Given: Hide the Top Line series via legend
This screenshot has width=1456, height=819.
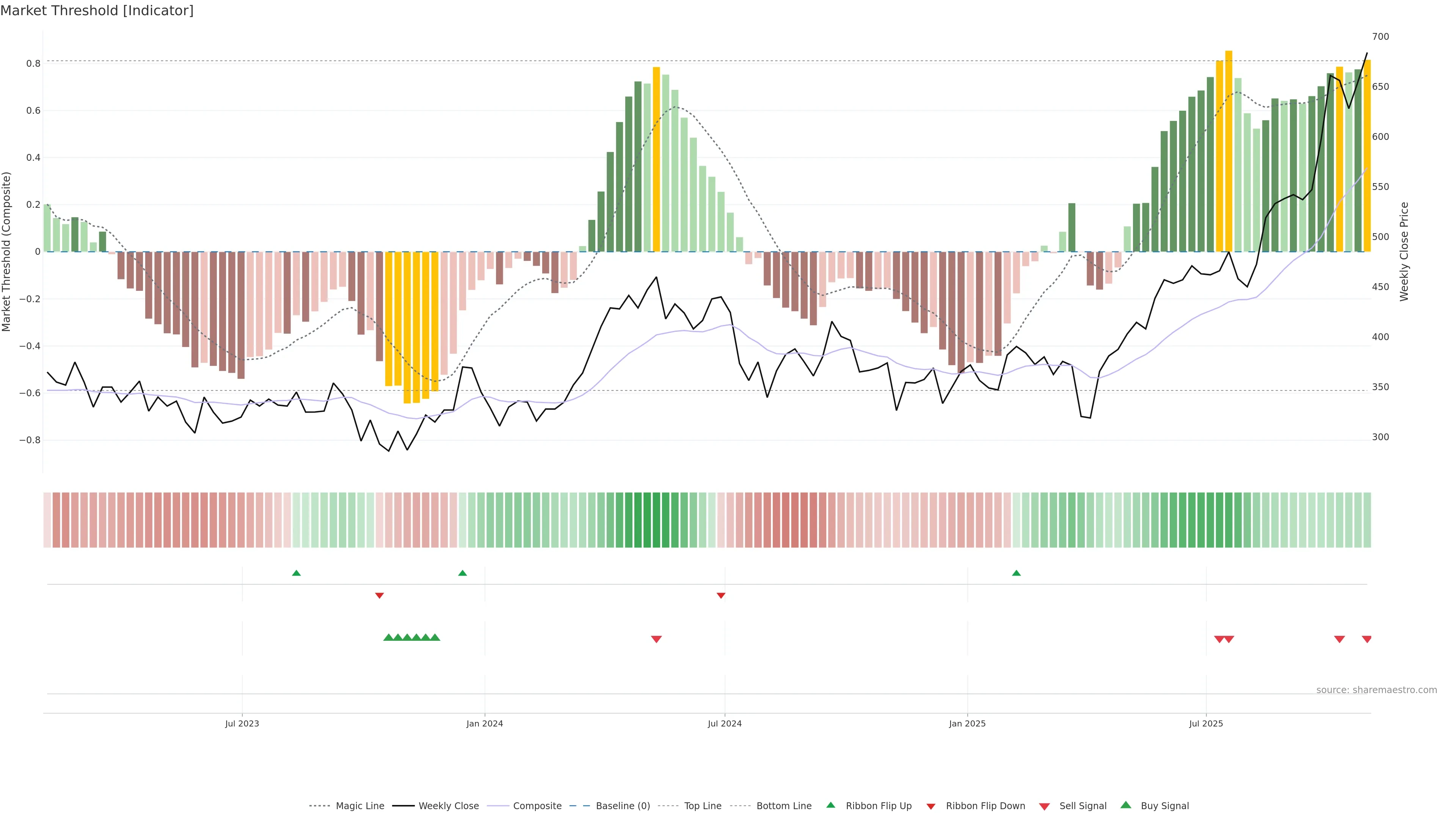Looking at the screenshot, I should pos(703,806).
